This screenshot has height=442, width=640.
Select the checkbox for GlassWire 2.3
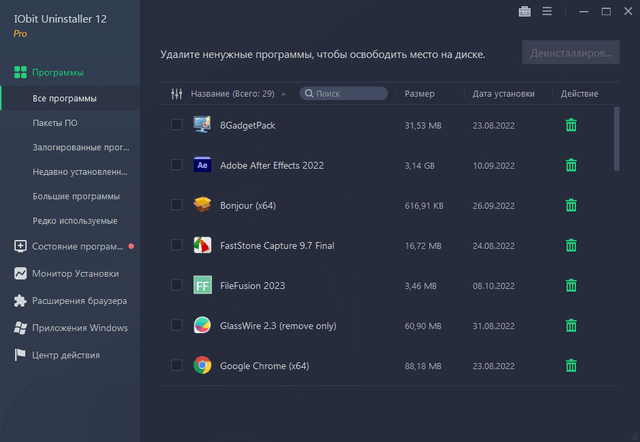pyautogui.click(x=177, y=325)
